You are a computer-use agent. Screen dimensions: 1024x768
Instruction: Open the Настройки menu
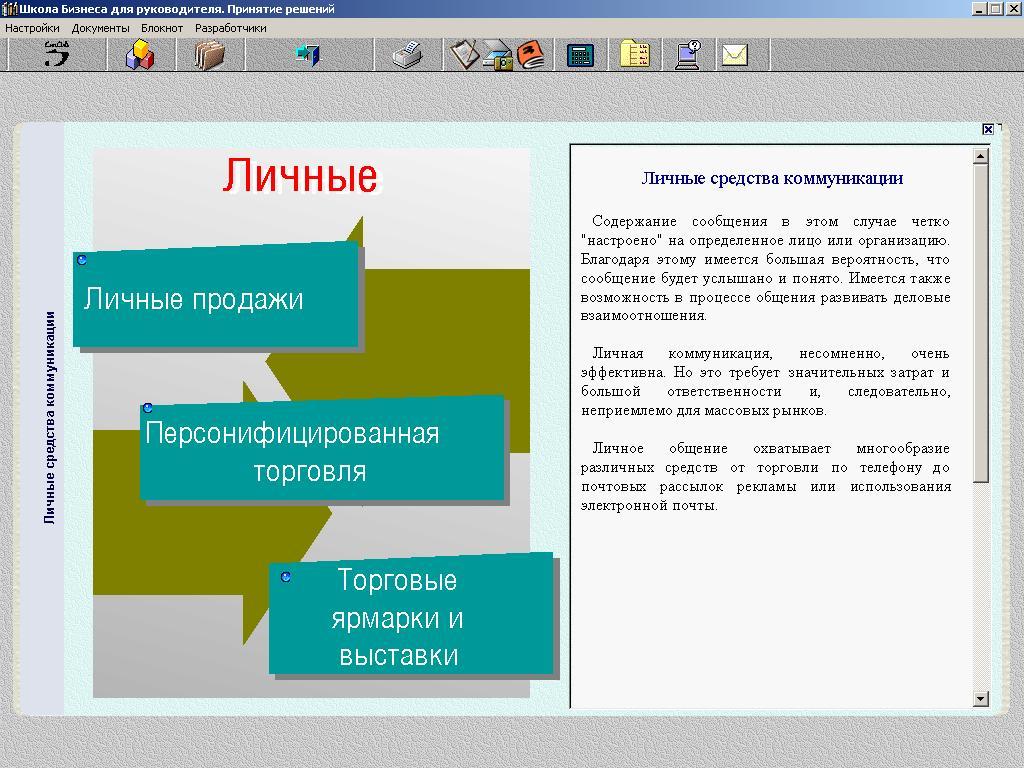(x=32, y=28)
